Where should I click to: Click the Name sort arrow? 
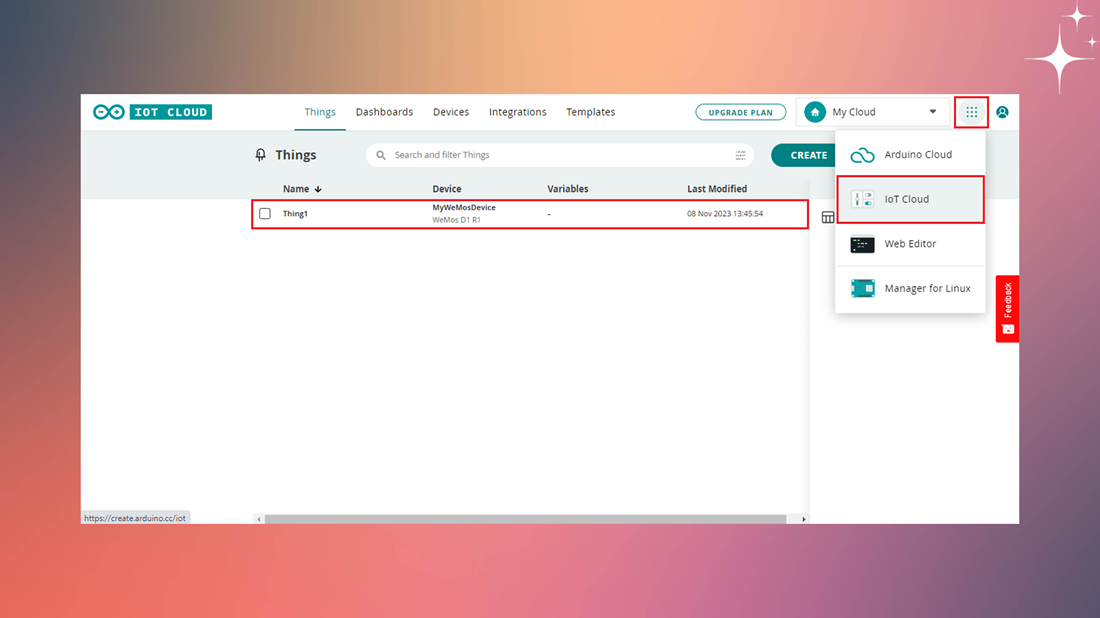[x=318, y=189]
